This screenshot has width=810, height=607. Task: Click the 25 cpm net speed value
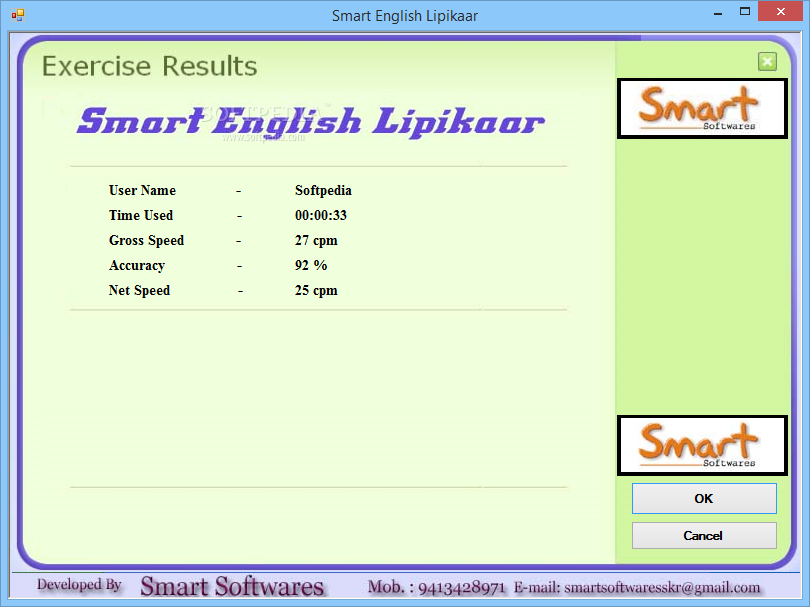tap(316, 291)
